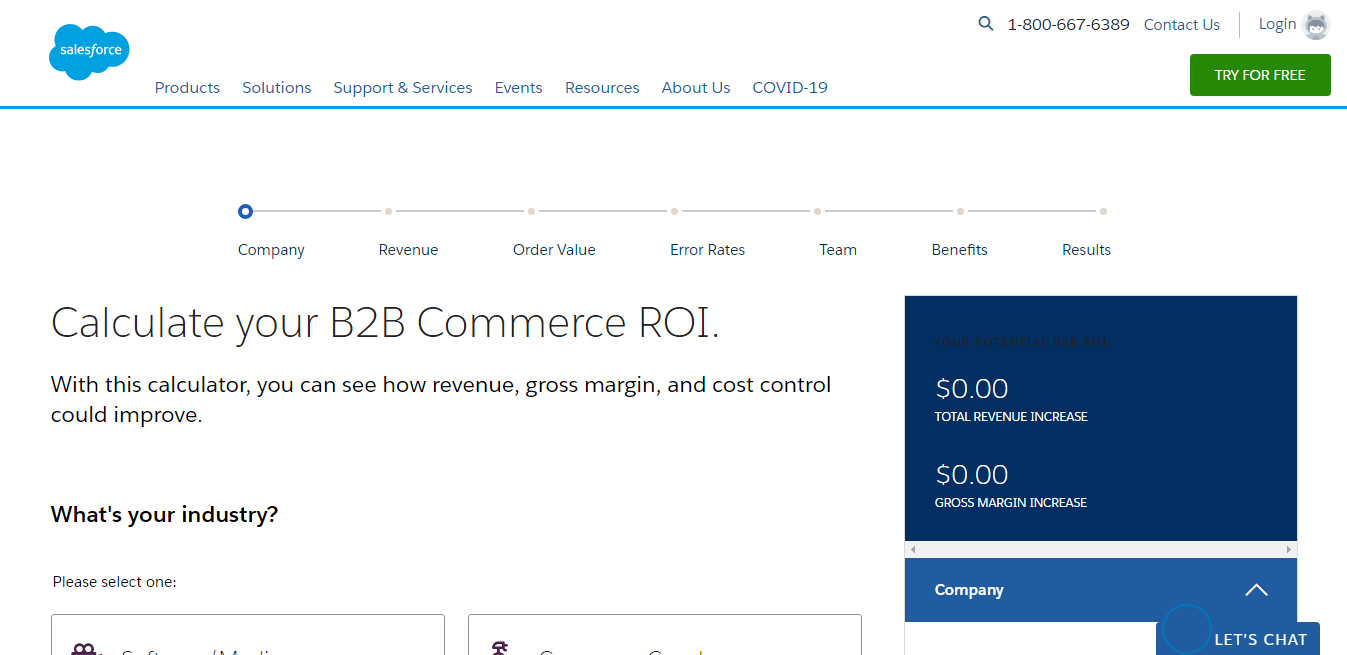
Task: Collapse the Company panel chevron
Action: [1256, 590]
